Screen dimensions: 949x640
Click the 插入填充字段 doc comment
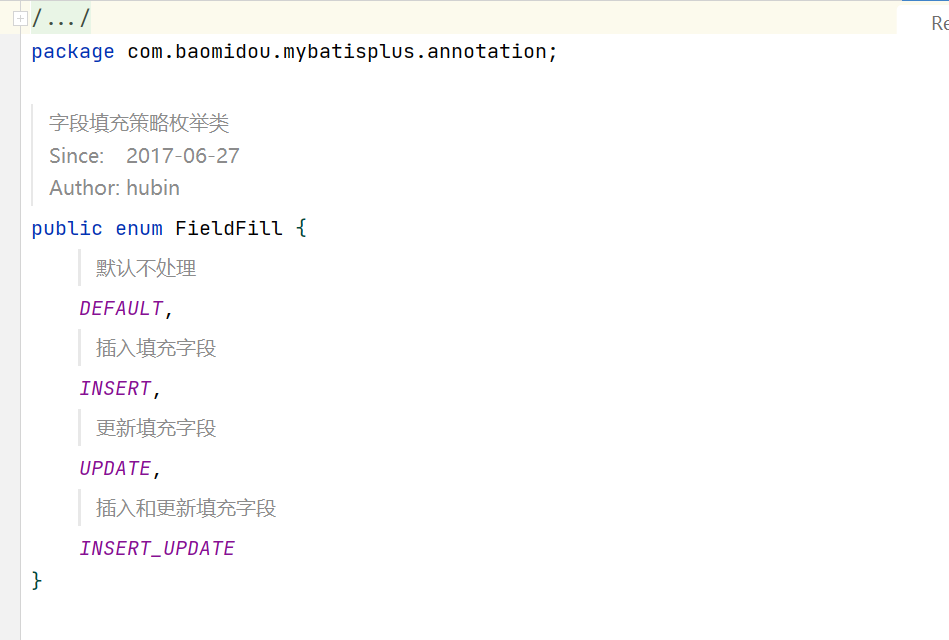pos(156,348)
